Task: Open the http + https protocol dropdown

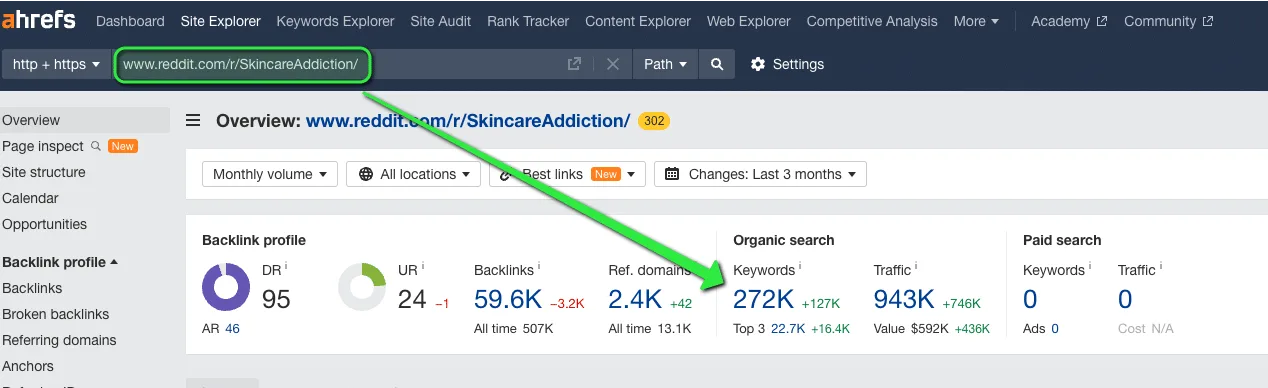Action: pos(57,64)
